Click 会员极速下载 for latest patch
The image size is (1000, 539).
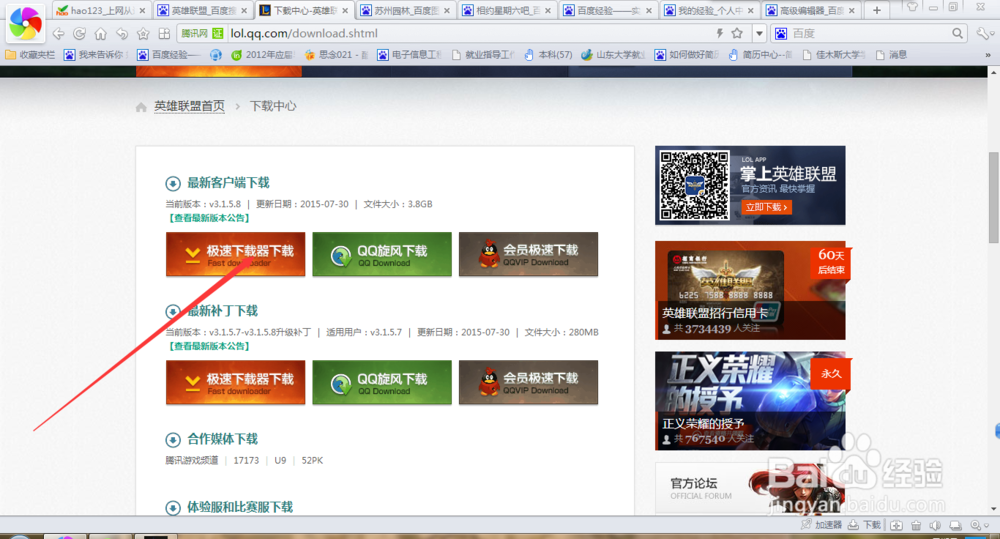tap(528, 382)
